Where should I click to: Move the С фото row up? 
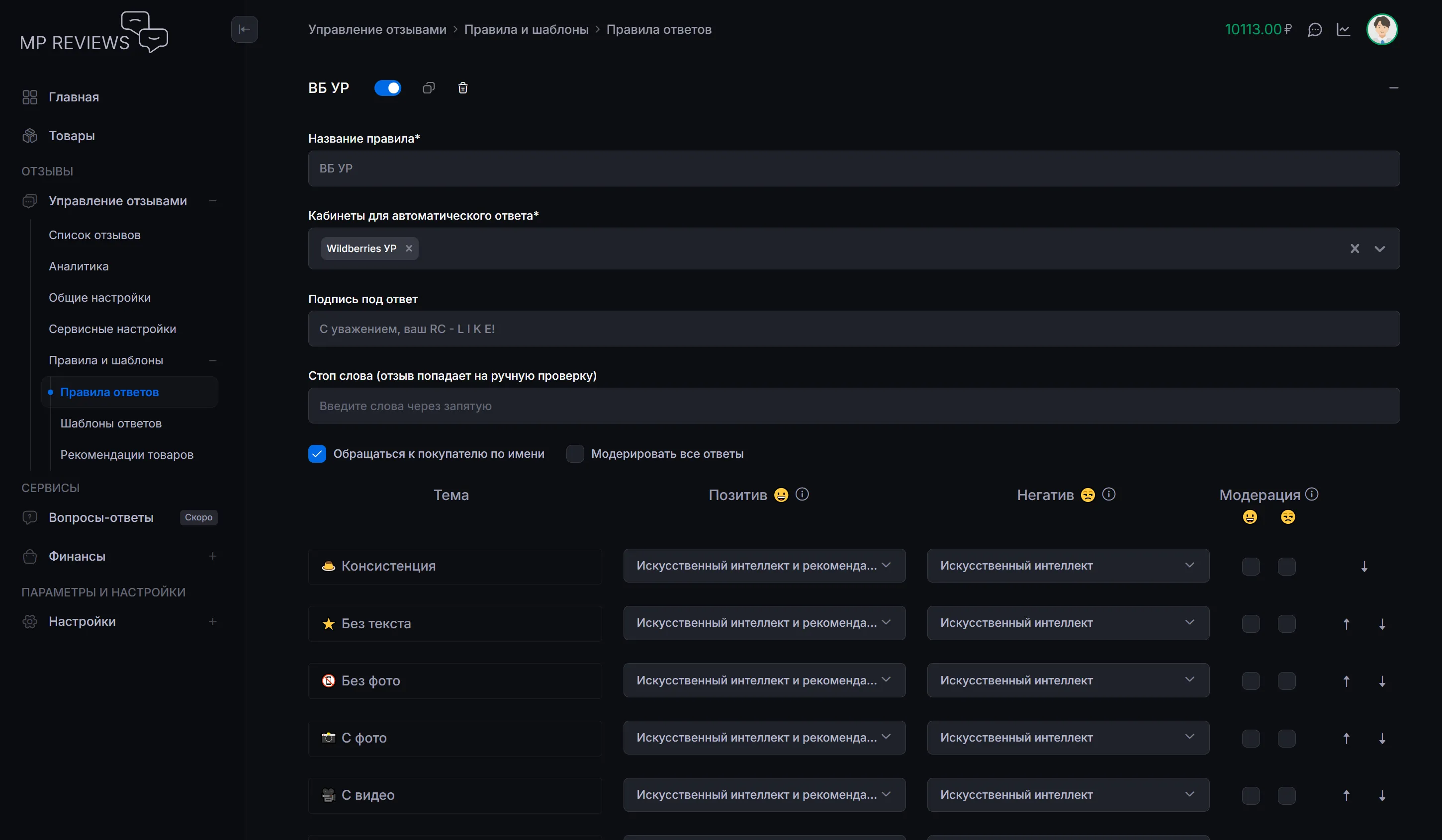pos(1347,738)
